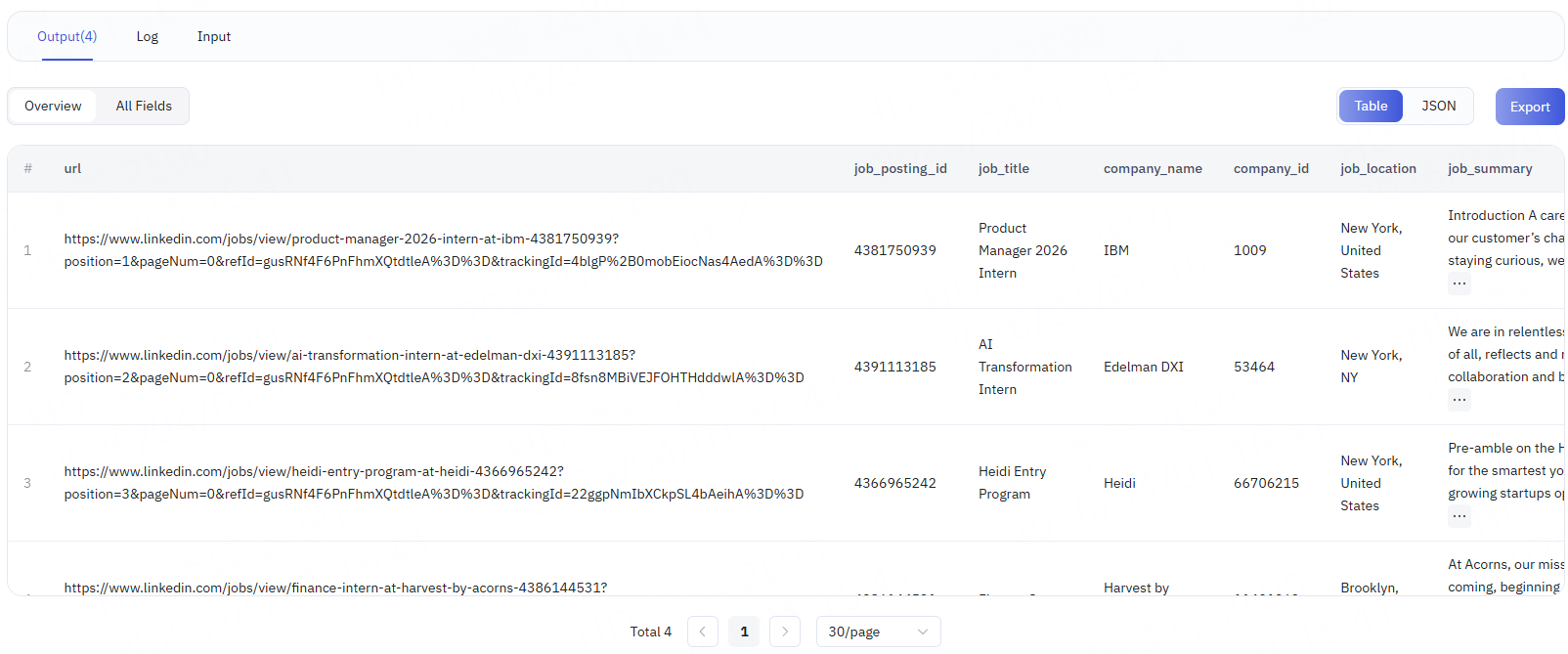The image size is (1568, 654).
Task: Open the Output(4) tab
Action: (66, 36)
